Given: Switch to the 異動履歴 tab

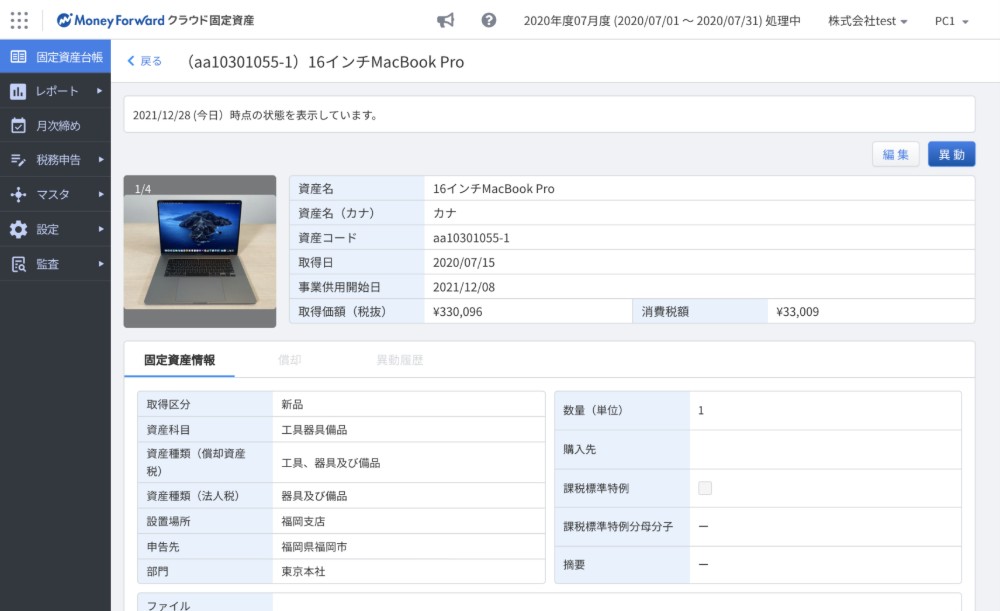Looking at the screenshot, I should pyautogui.click(x=399, y=360).
